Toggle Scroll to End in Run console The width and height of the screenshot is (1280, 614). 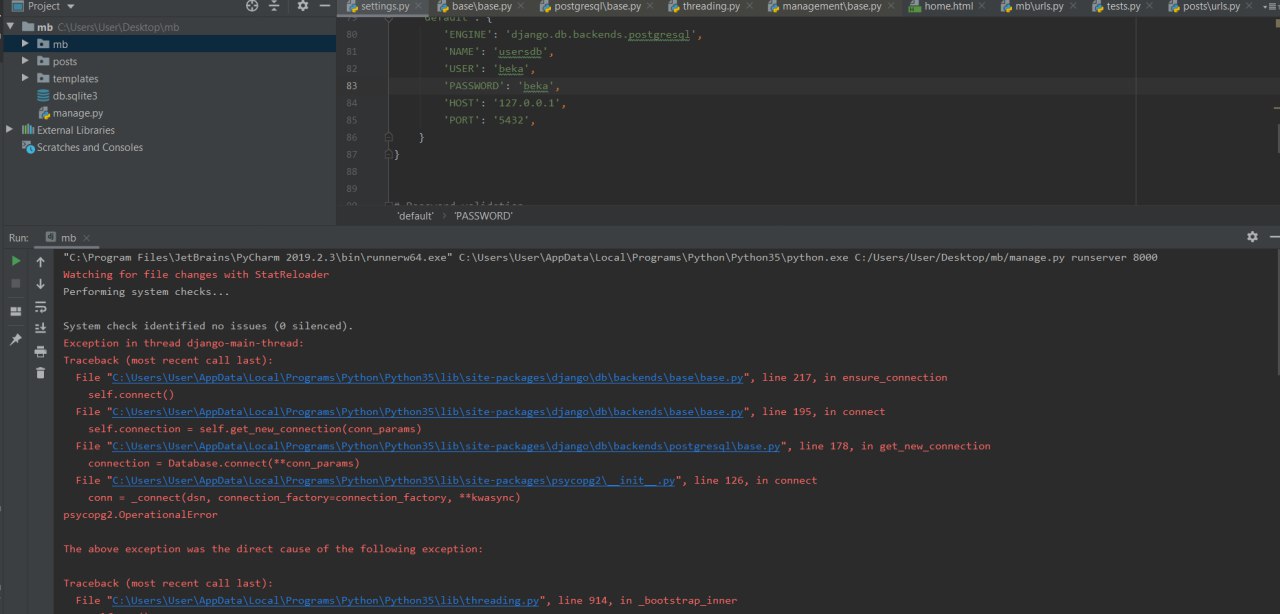(41, 328)
